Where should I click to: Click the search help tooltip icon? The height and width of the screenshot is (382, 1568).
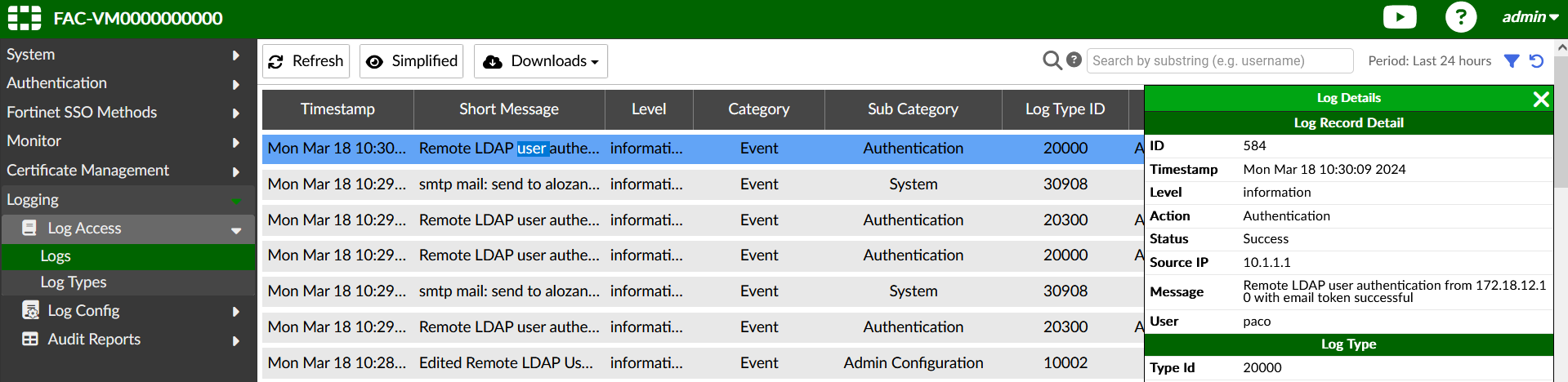(1074, 60)
